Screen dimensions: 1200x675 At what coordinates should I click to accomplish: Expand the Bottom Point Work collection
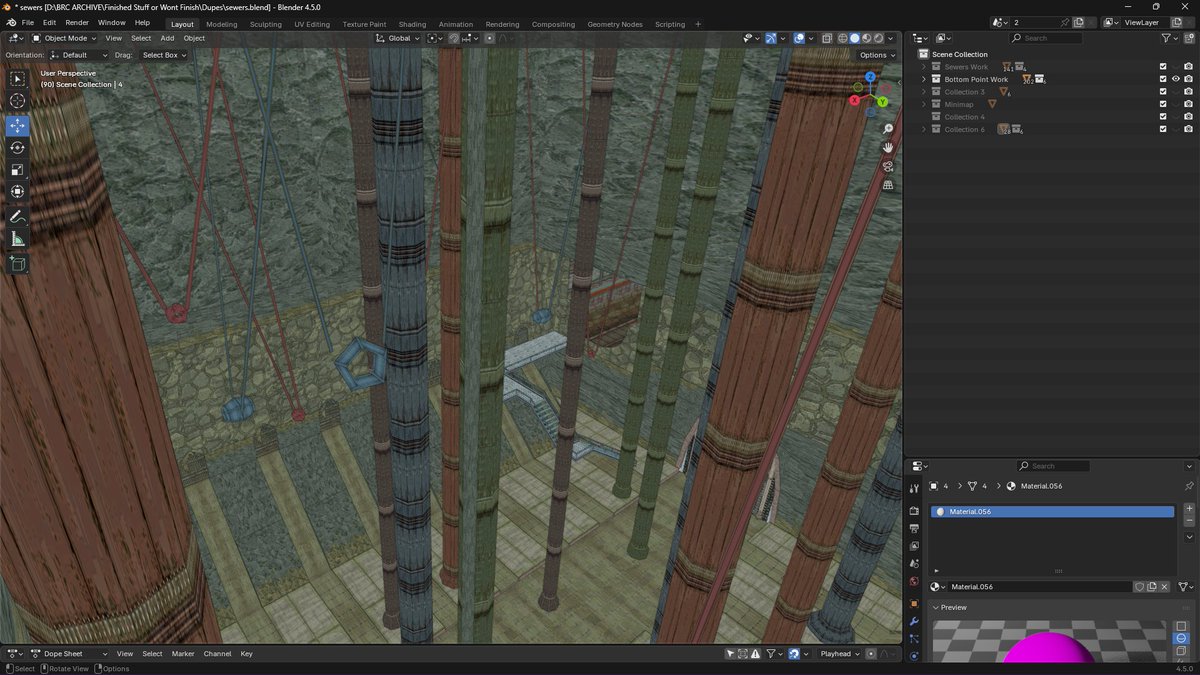(923, 79)
